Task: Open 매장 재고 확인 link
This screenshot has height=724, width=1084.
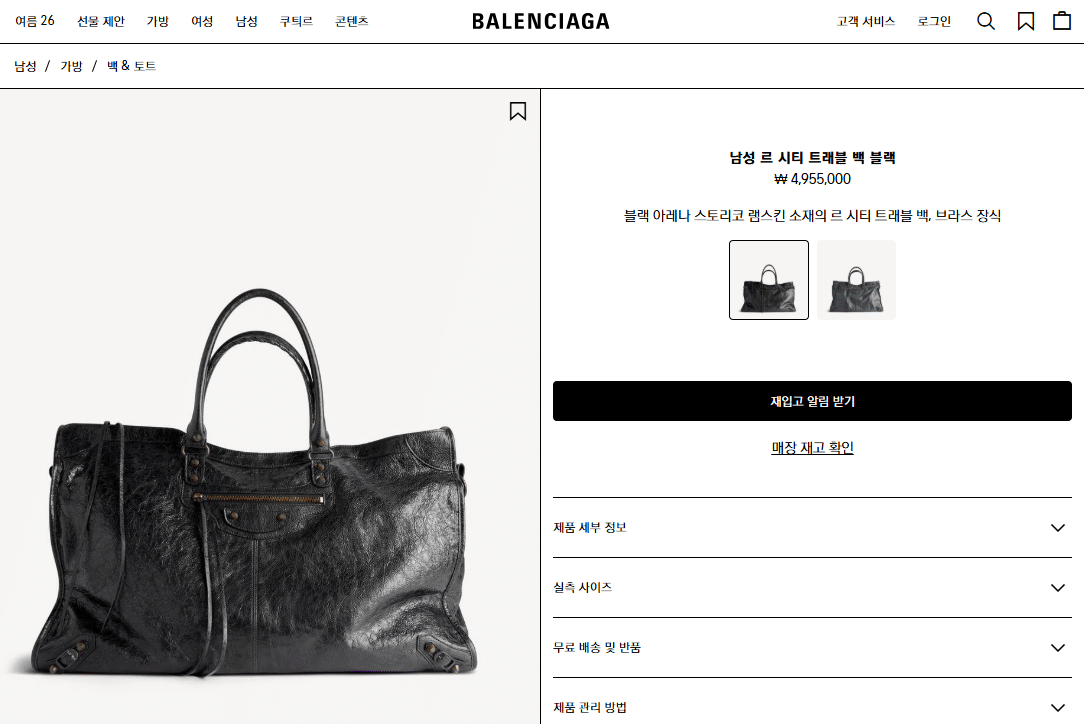Action: pos(812,448)
